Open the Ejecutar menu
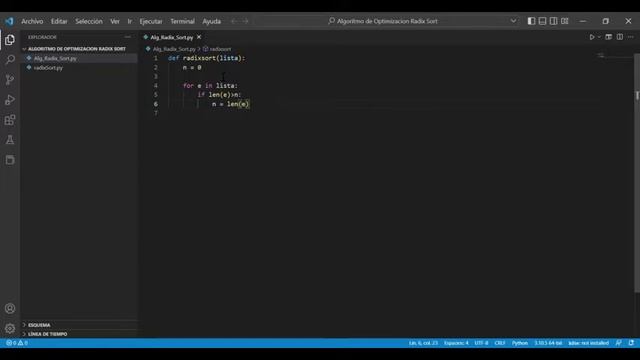640x360 pixels. (x=151, y=21)
